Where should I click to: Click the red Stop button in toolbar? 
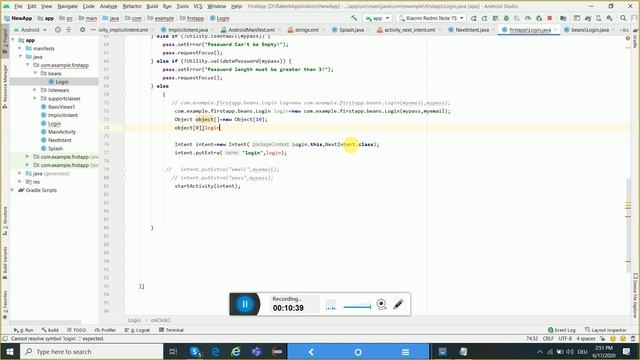(x=550, y=18)
